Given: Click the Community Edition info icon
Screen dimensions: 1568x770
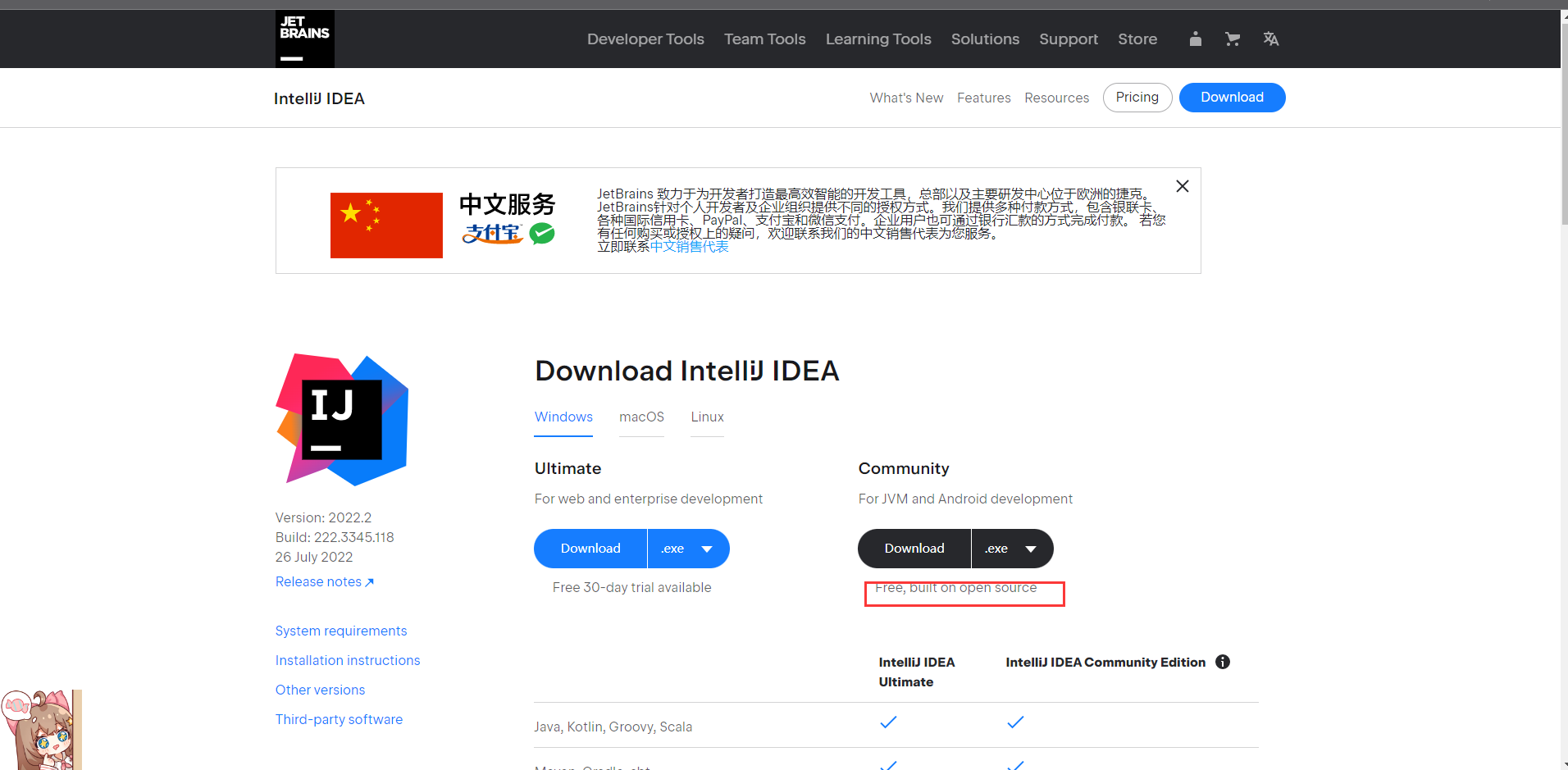Looking at the screenshot, I should [1223, 662].
